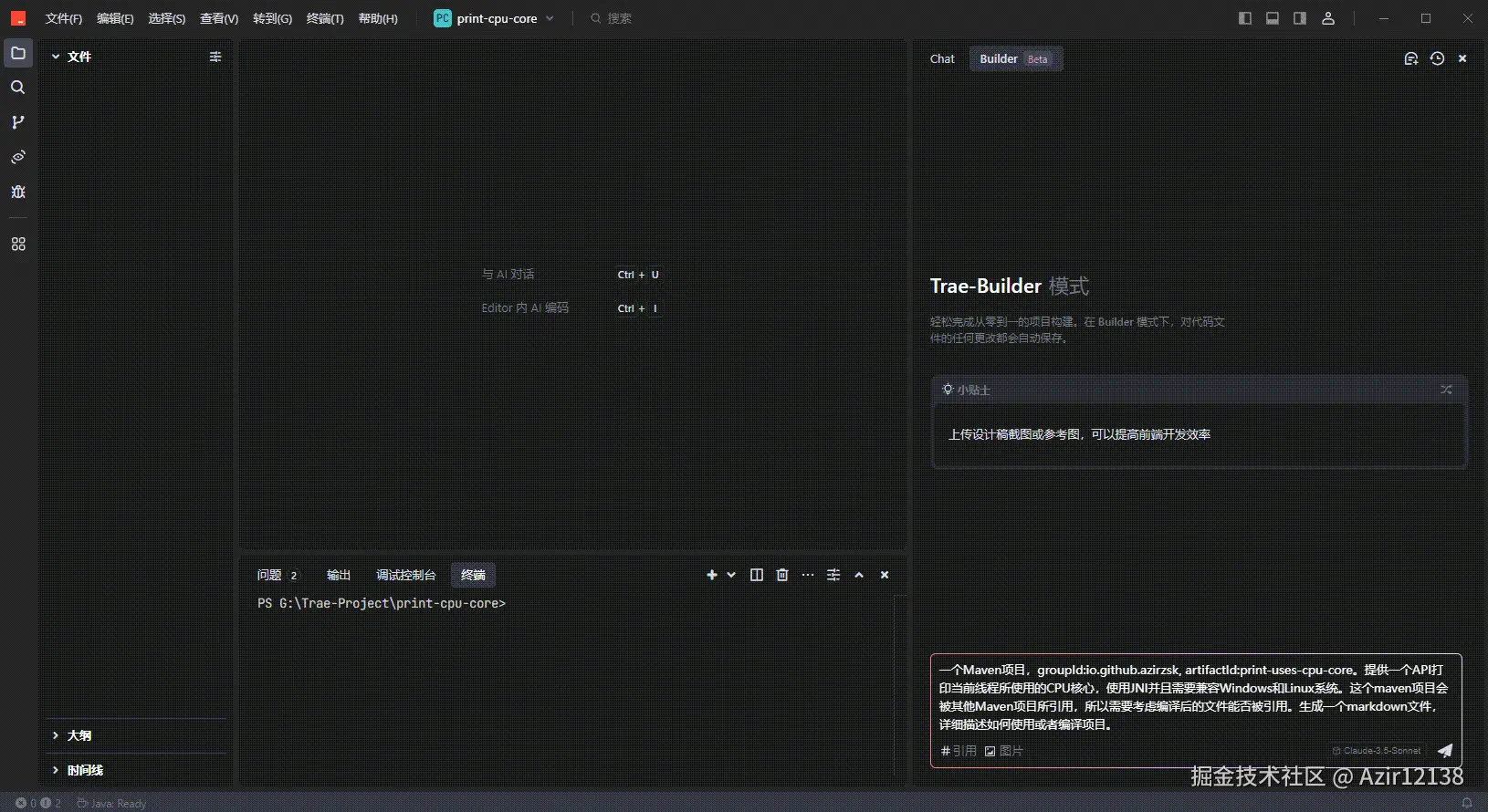Viewport: 1488px width, 812px height.
Task: Open the 文件(F) menu
Action: click(64, 18)
